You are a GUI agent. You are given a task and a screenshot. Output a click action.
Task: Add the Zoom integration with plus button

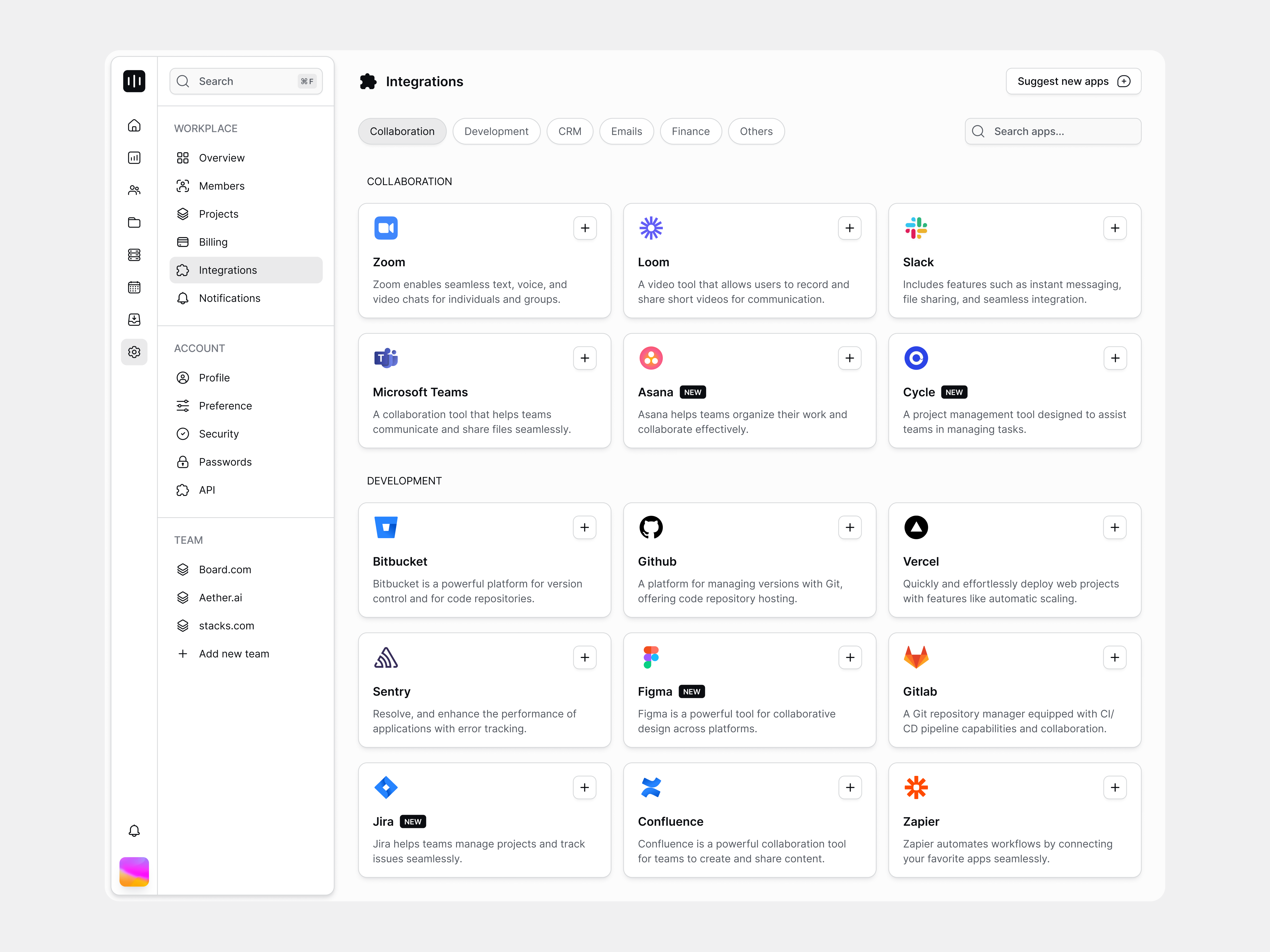click(x=584, y=228)
